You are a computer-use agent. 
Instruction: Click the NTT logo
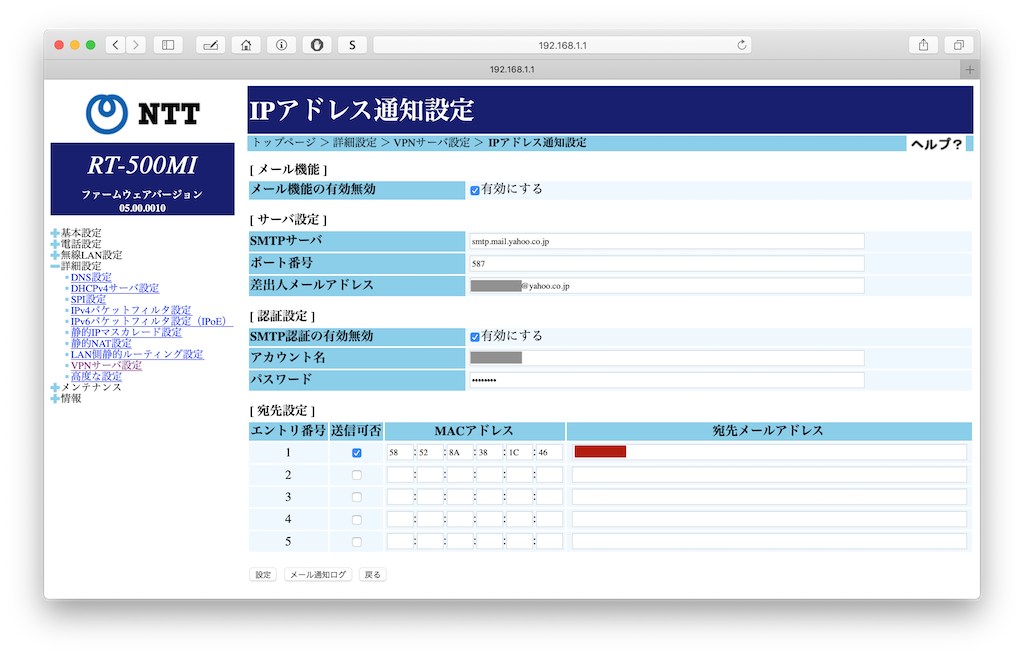141,112
